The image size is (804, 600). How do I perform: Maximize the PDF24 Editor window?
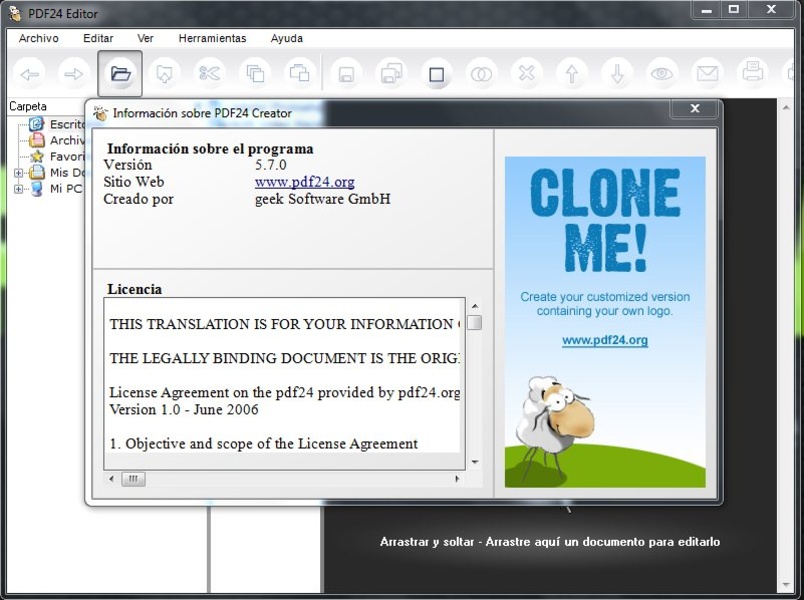[734, 10]
